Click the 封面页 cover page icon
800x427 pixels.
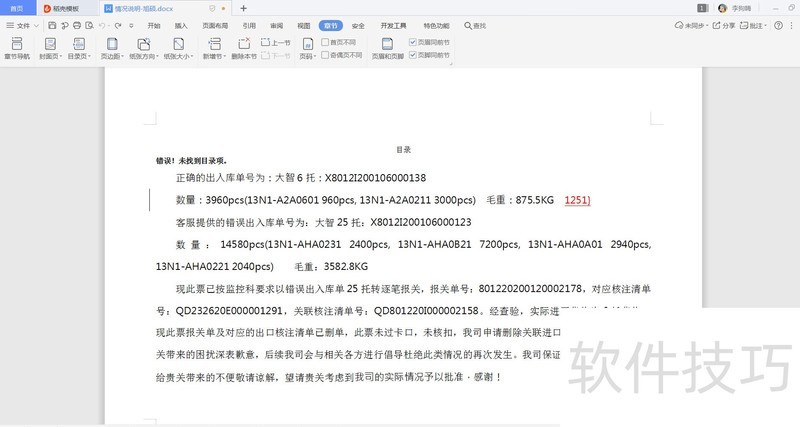[50, 44]
